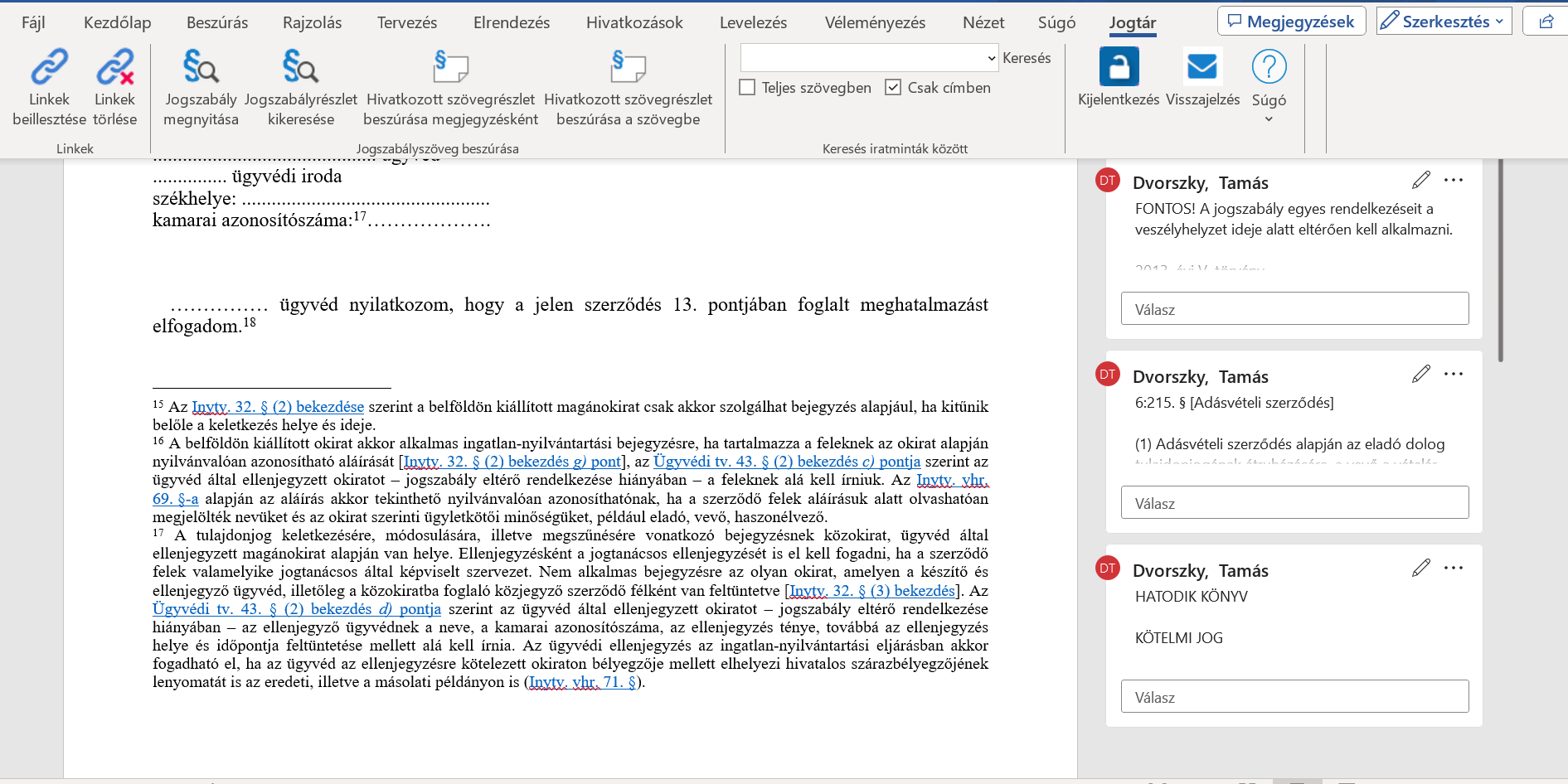Click Jogszabályrészlet kikeresése icon
Screen dimensions: 1568x784
(300, 68)
